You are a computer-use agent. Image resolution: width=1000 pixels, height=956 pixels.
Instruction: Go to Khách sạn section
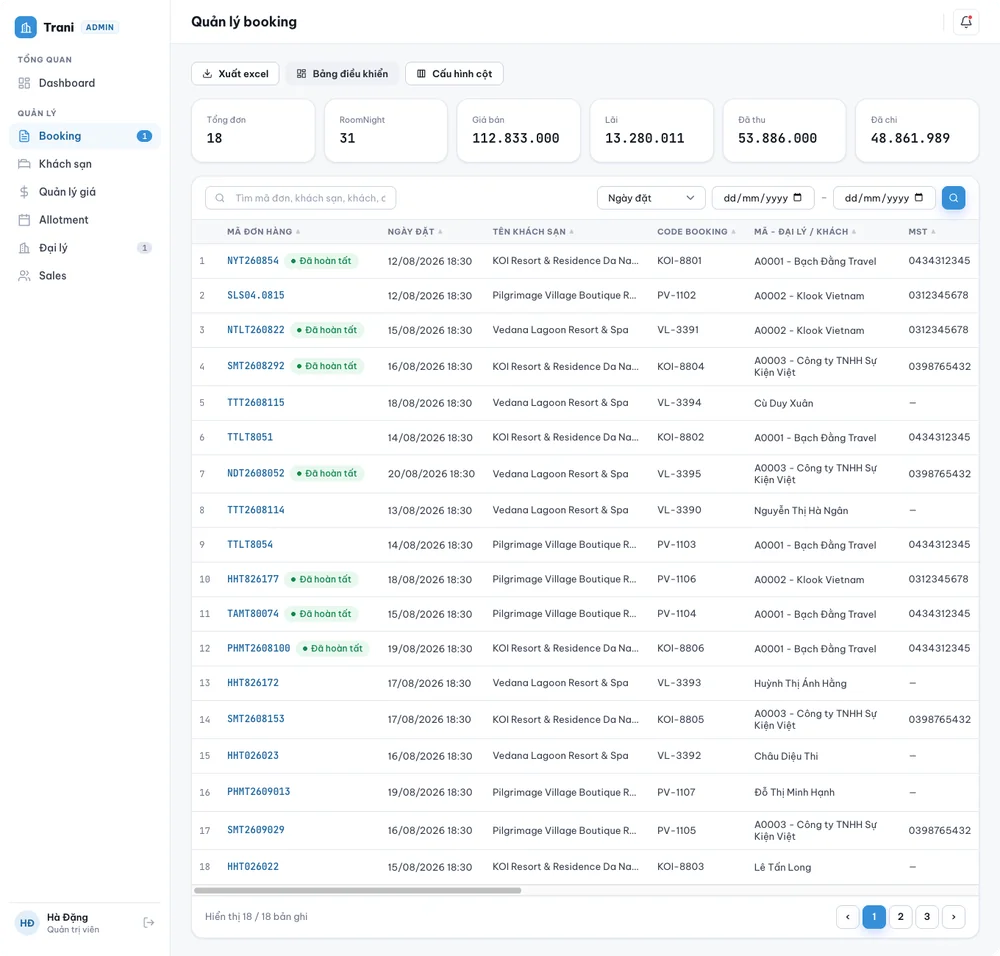click(x=85, y=164)
